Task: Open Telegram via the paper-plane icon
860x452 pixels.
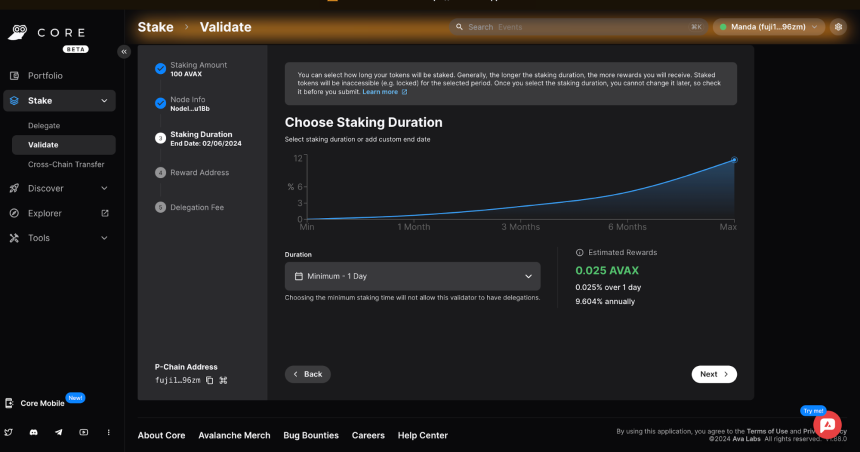Action: [x=59, y=432]
